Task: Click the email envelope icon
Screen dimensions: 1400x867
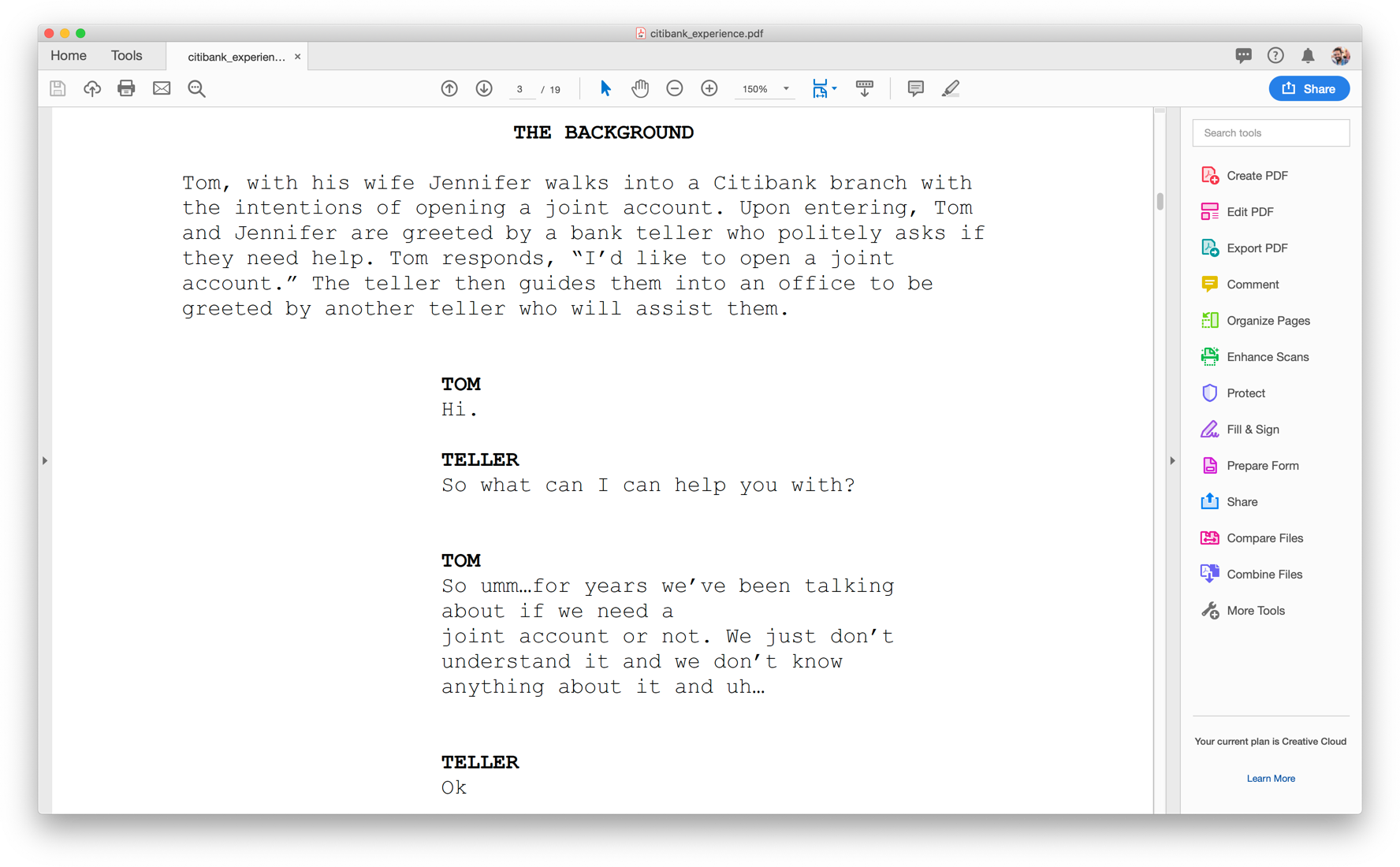Action: pos(162,88)
